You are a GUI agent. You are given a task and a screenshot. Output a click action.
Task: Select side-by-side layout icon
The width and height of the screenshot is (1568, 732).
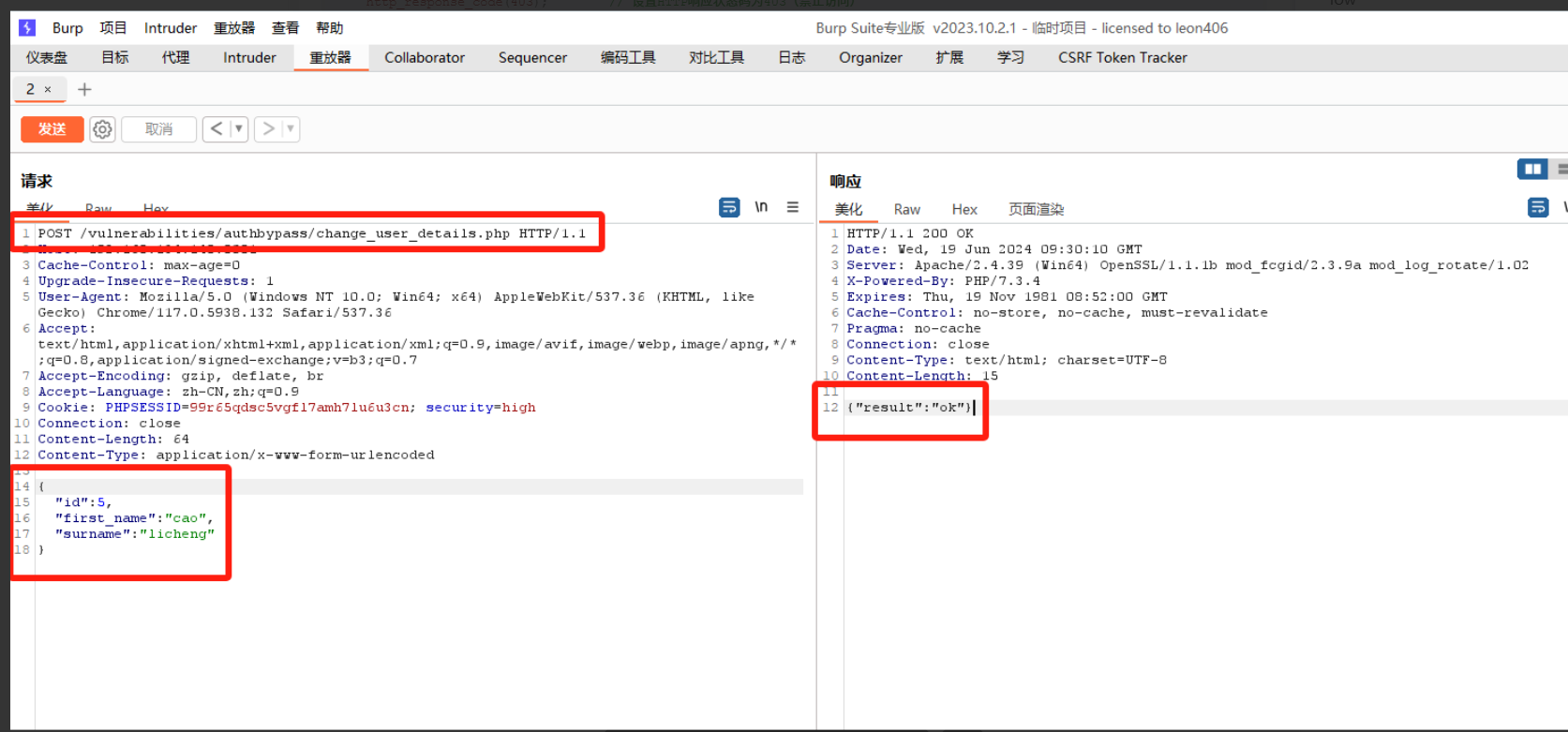(1532, 169)
